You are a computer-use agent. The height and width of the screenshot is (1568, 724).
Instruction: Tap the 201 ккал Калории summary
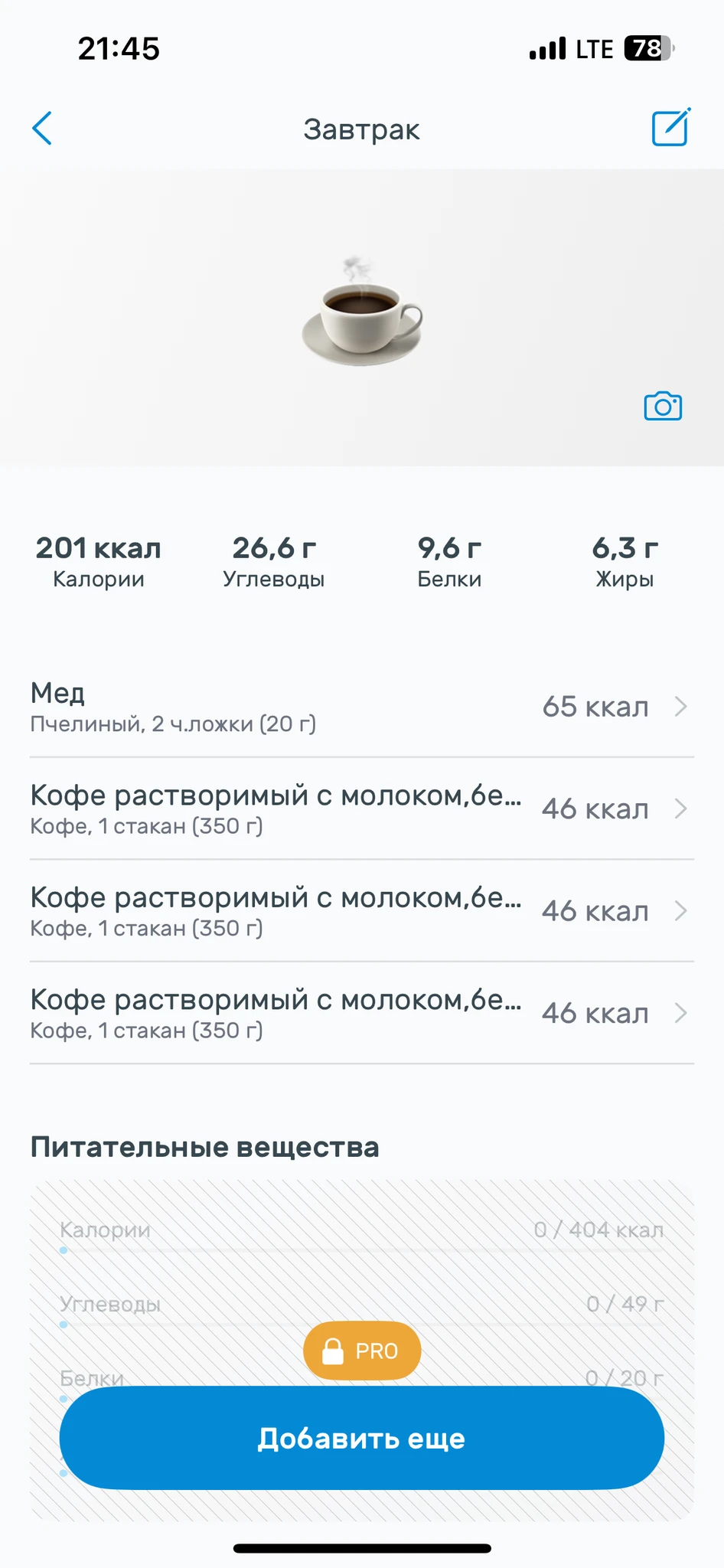pos(99,561)
